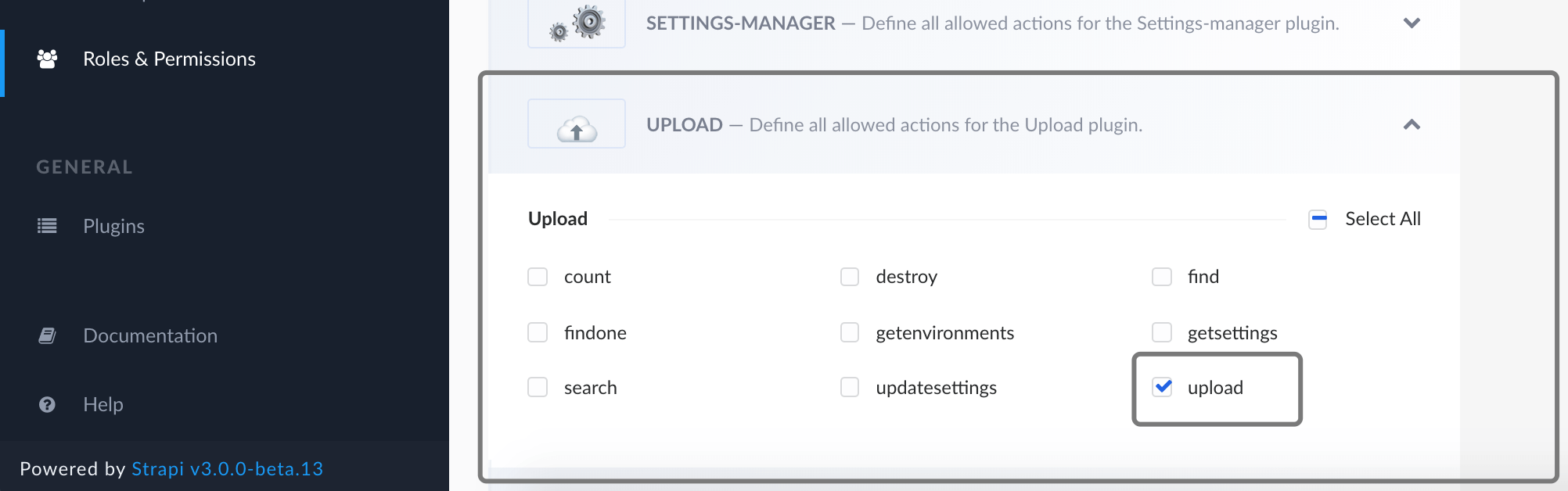Expand the Settings-Manager section chevron
1568x491 pixels.
click(1412, 23)
